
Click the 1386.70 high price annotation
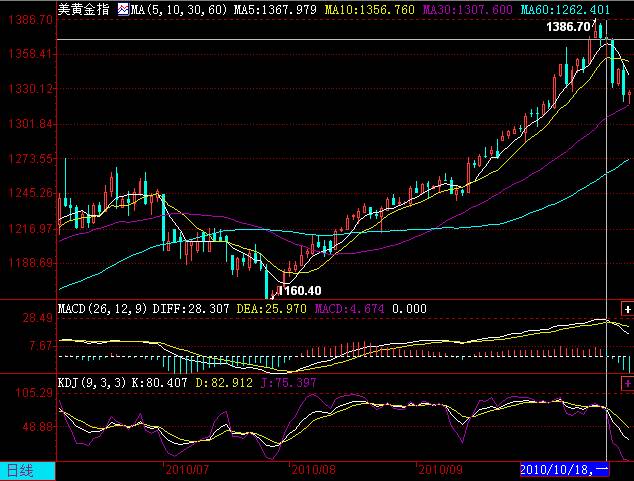568,27
